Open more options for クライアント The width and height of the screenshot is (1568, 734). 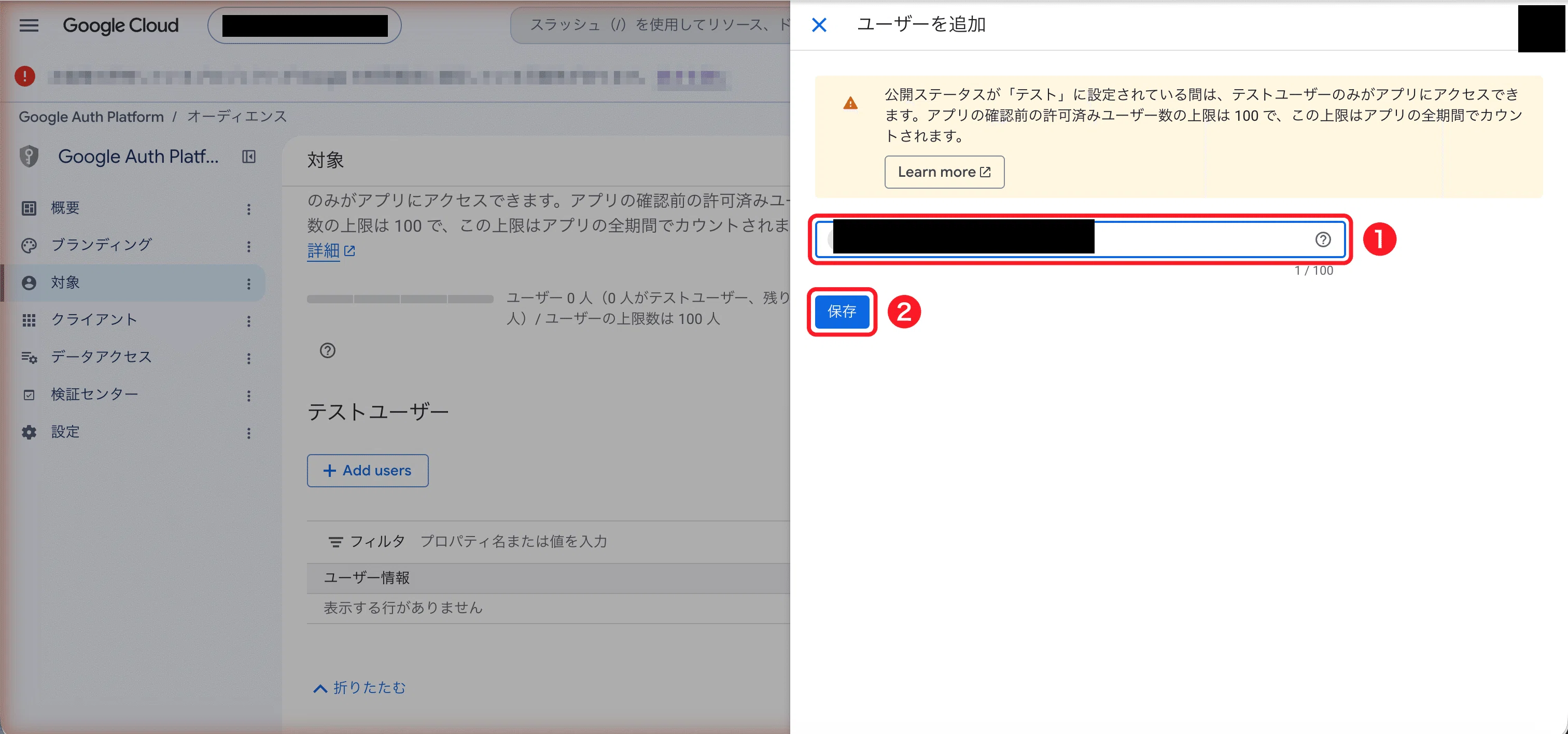[x=248, y=321]
